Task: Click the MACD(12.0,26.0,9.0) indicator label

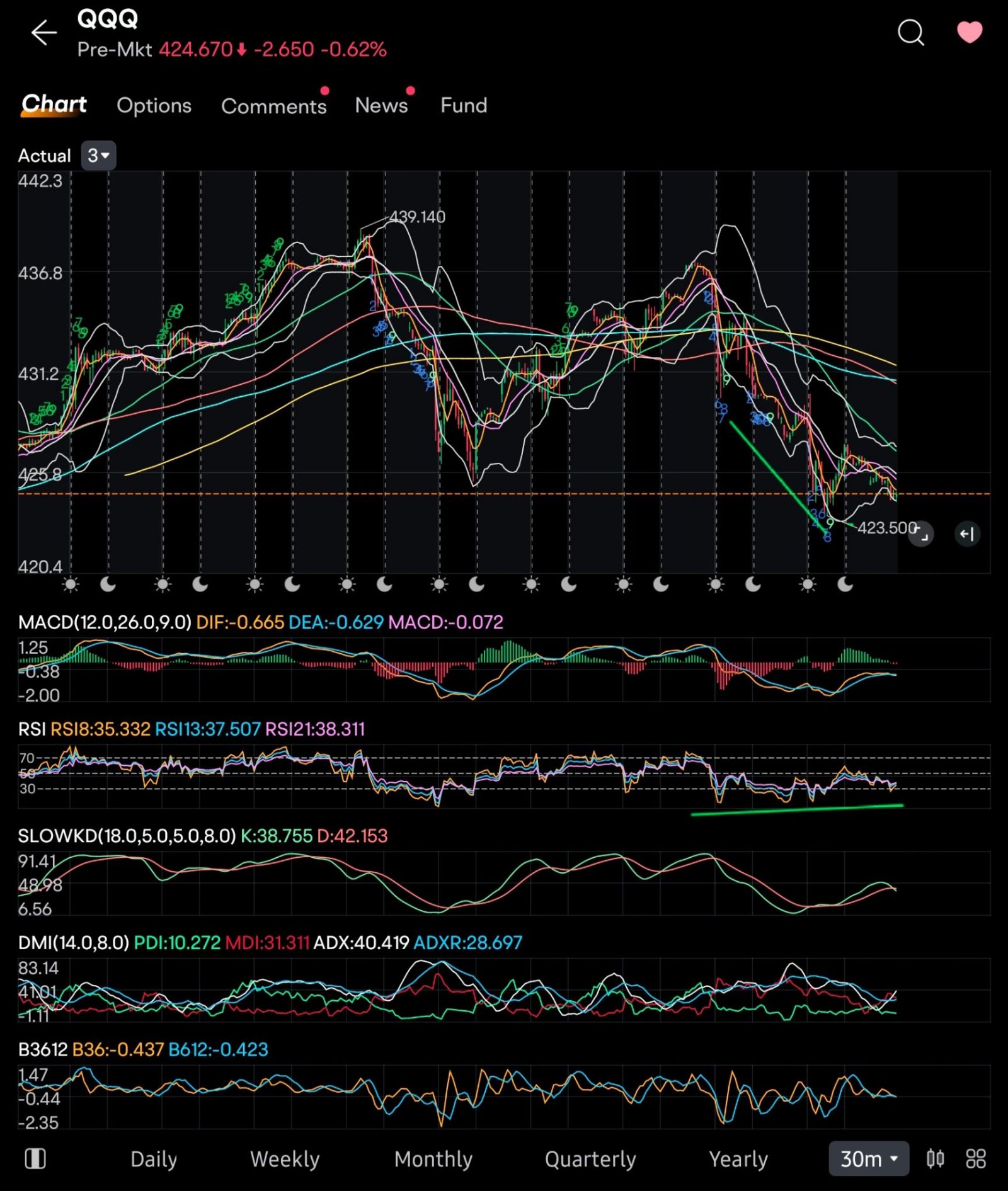Action: point(105,622)
